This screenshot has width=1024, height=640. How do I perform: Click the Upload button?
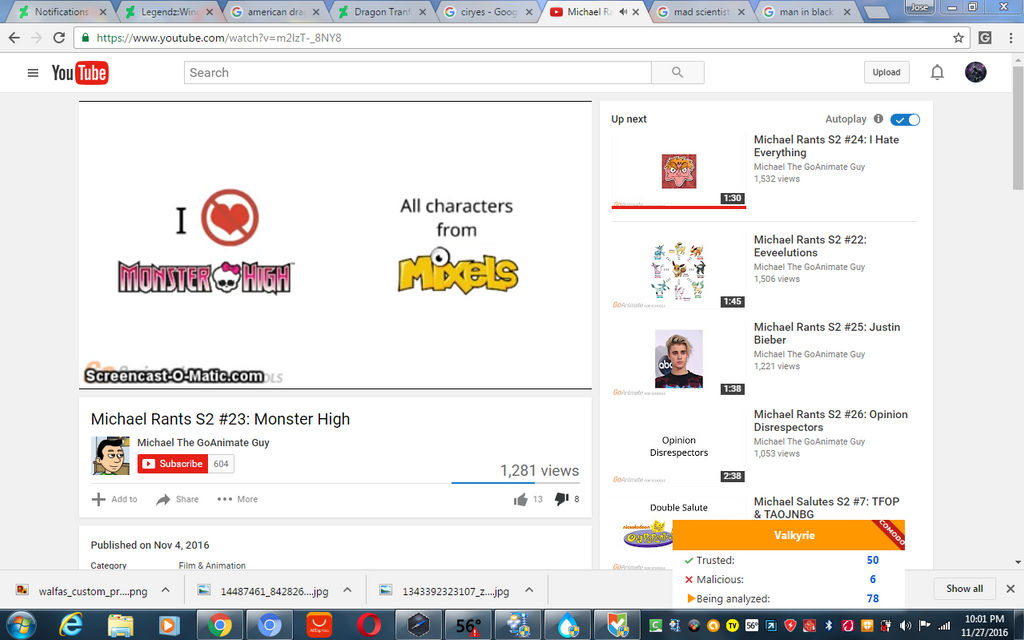[x=886, y=72]
